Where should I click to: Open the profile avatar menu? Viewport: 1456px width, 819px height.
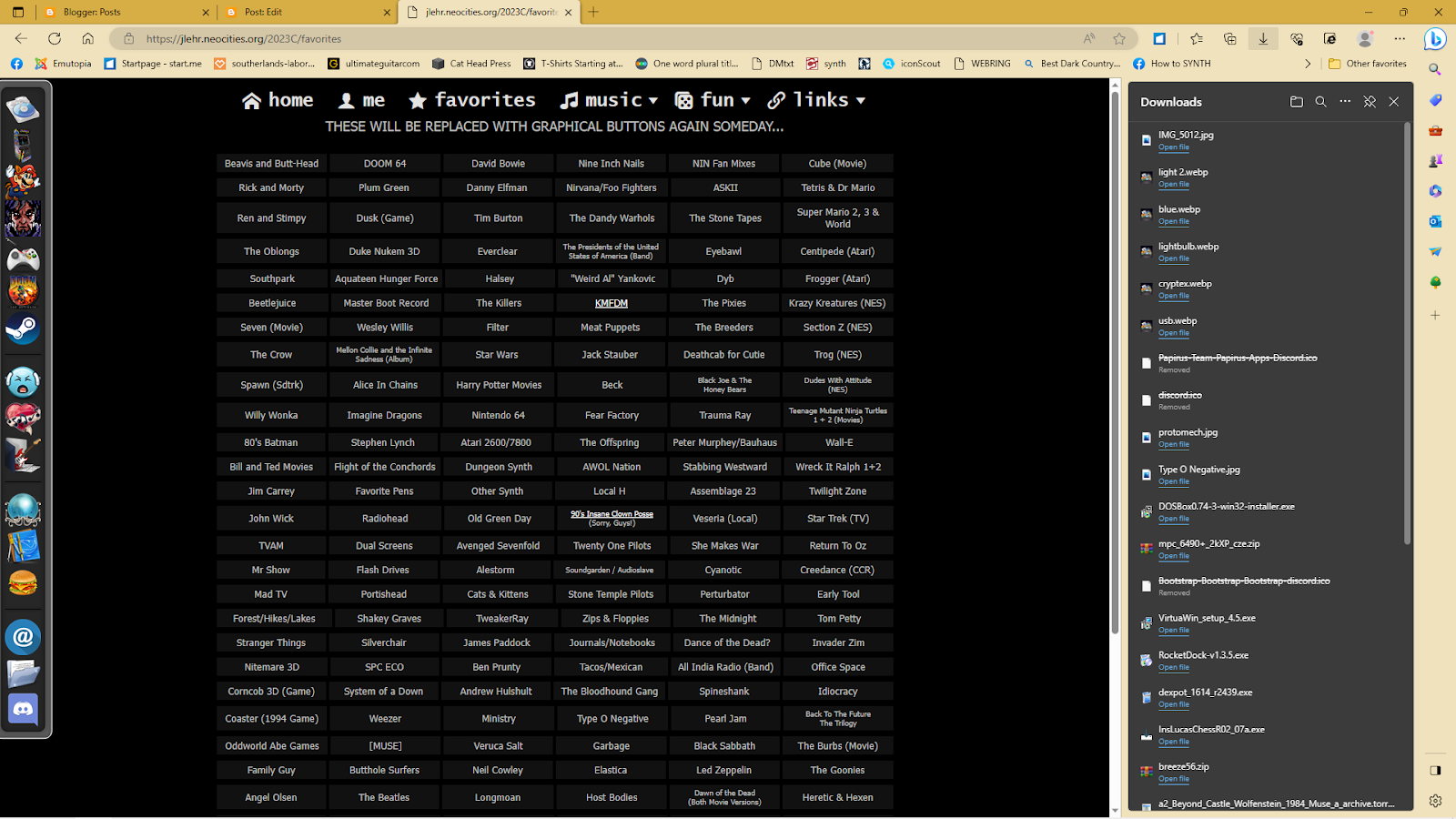tap(1365, 38)
